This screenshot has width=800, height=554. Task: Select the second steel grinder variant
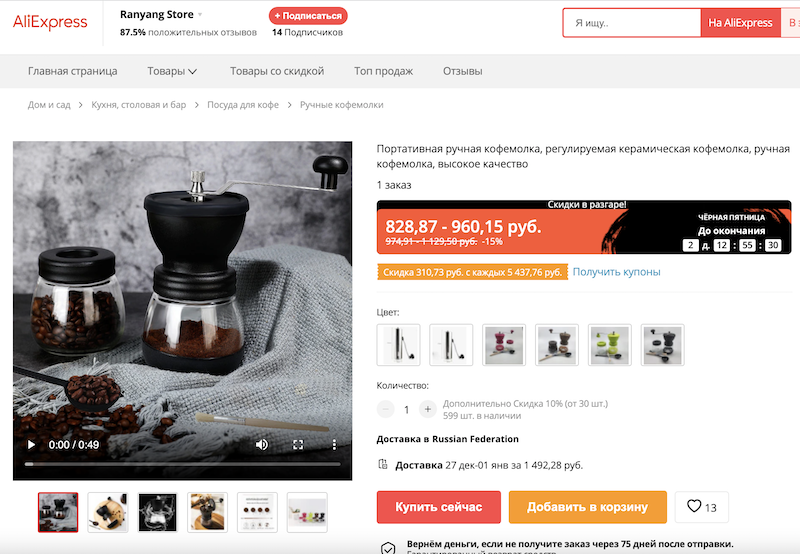pos(451,345)
